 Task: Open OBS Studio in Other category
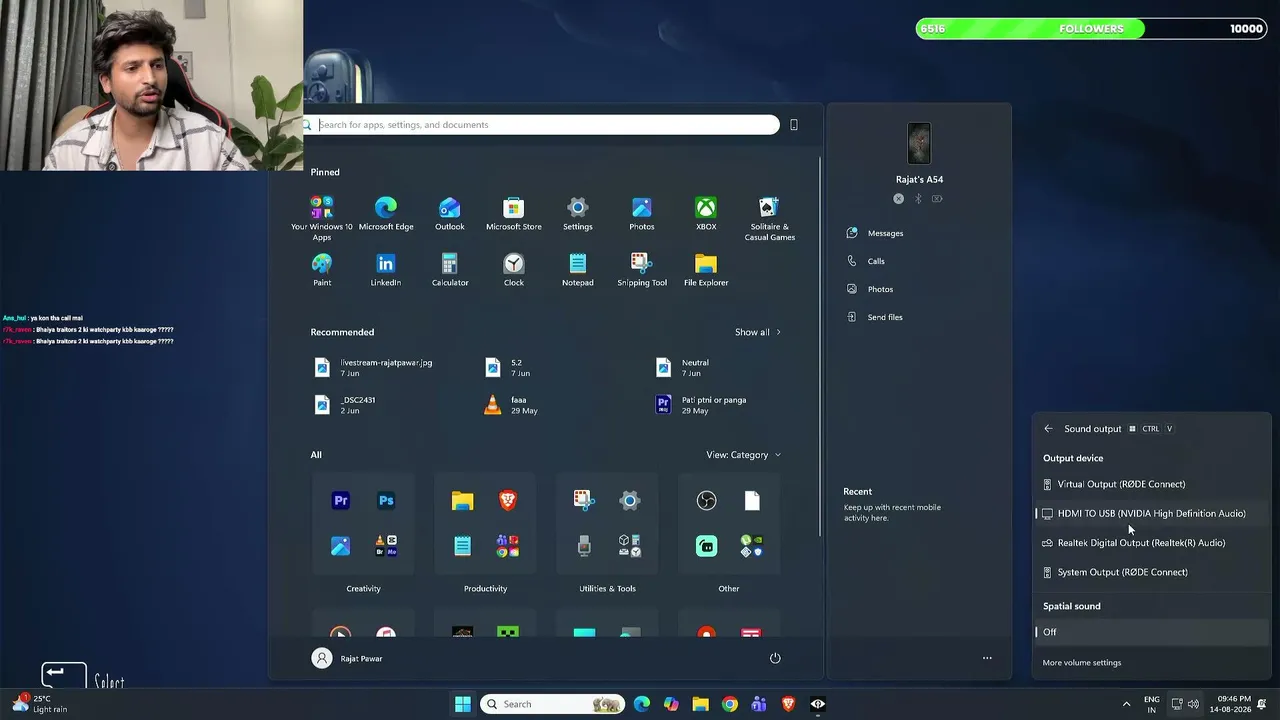tap(707, 501)
